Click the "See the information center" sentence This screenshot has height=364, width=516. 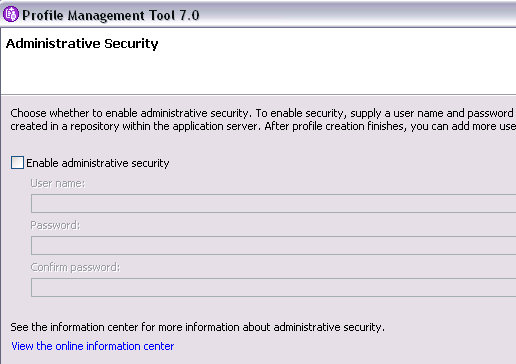198,327
